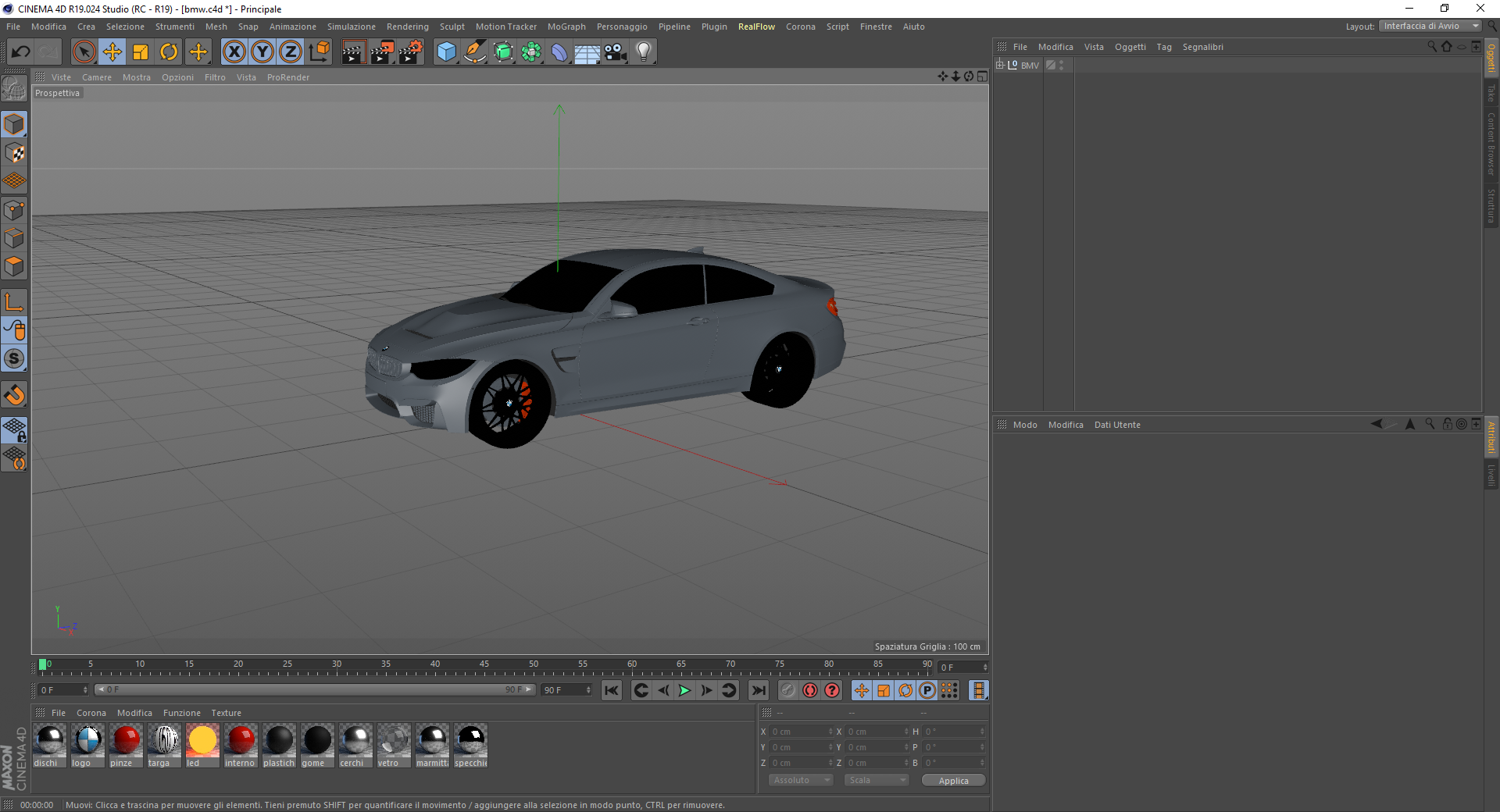
Task: Open the RealFlow menu
Action: (x=756, y=27)
